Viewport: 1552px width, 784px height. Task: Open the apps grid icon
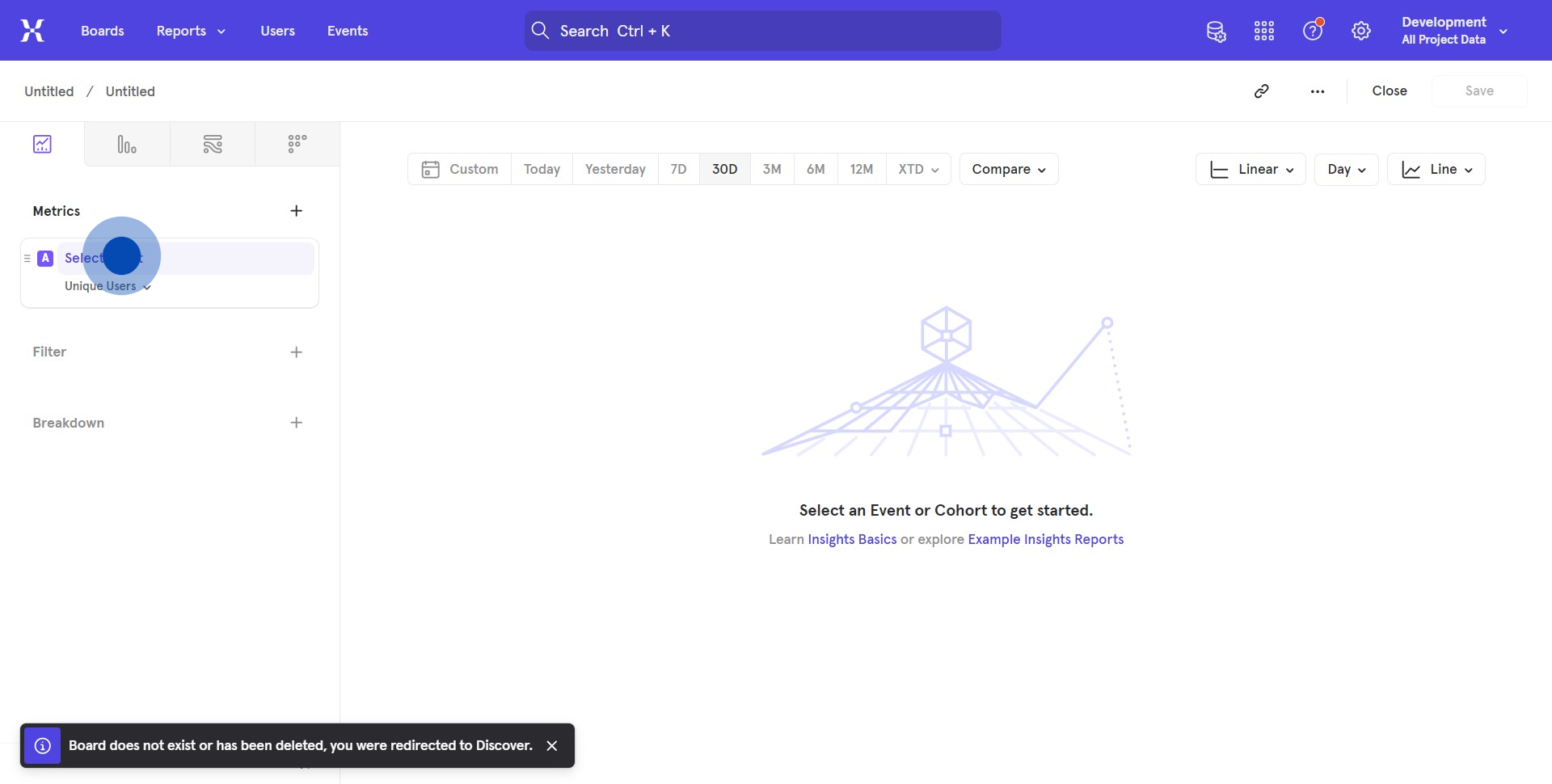(x=1264, y=32)
